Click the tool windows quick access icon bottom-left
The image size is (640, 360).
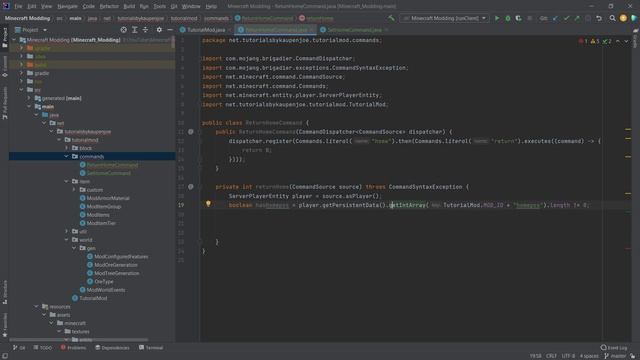[4, 356]
